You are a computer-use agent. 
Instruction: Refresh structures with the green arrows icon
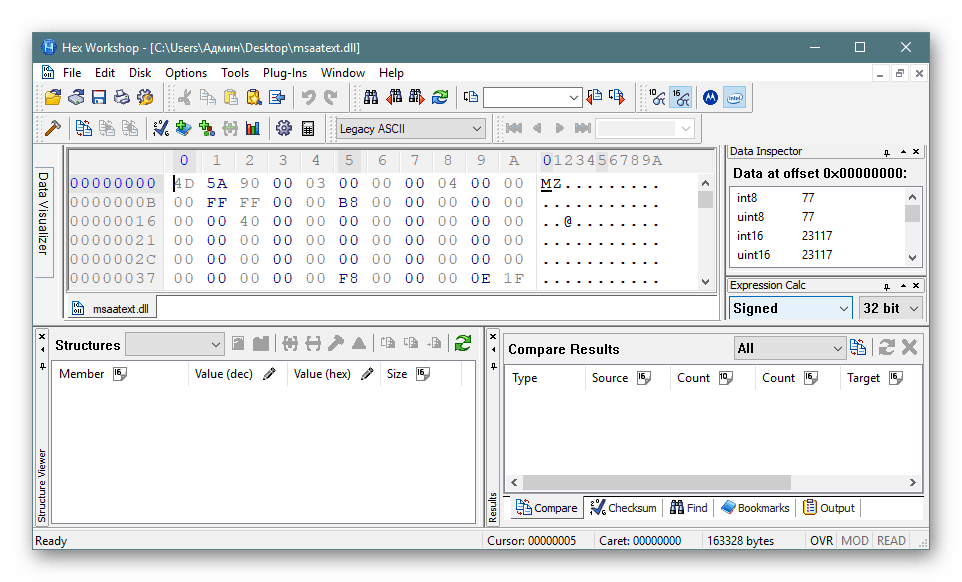(463, 343)
